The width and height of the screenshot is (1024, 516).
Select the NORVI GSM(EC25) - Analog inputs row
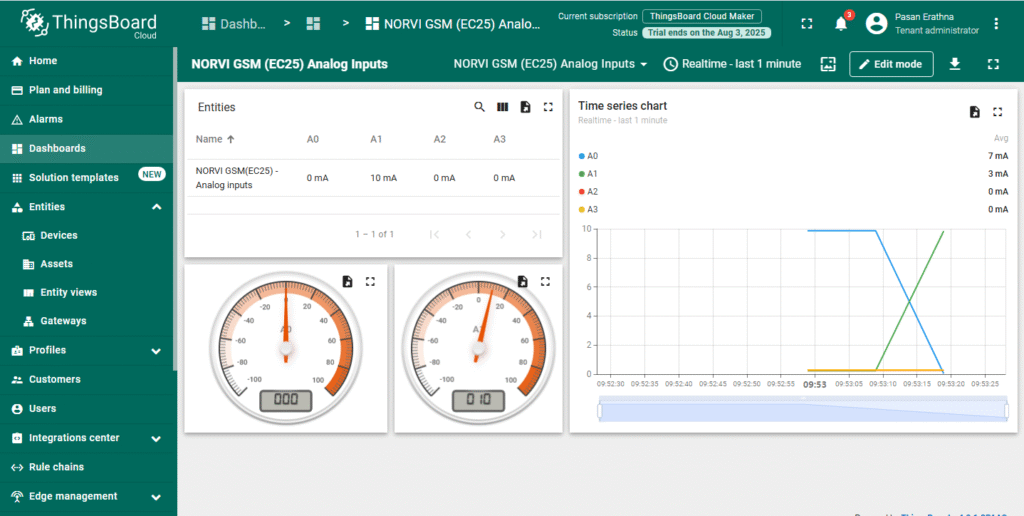coord(374,178)
